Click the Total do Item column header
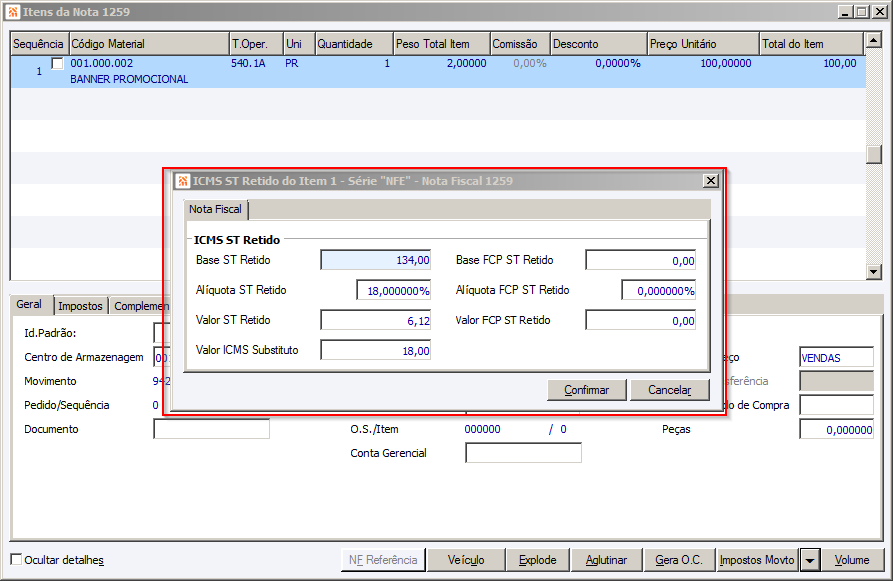Image resolution: width=893 pixels, height=581 pixels. 812,44
